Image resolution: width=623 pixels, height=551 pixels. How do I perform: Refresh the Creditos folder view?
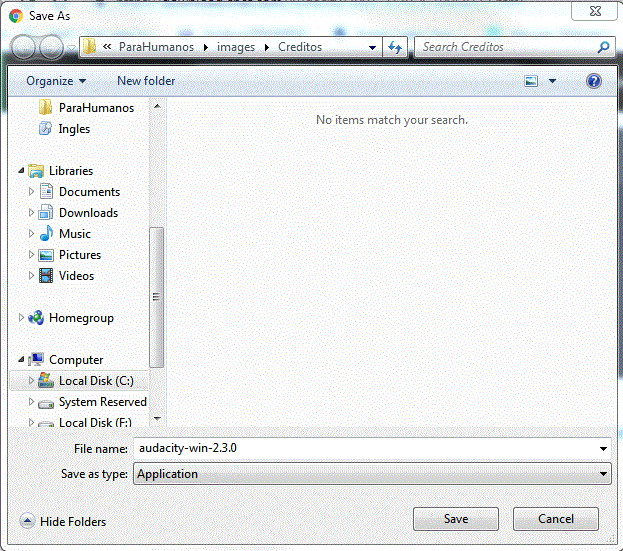tap(395, 47)
